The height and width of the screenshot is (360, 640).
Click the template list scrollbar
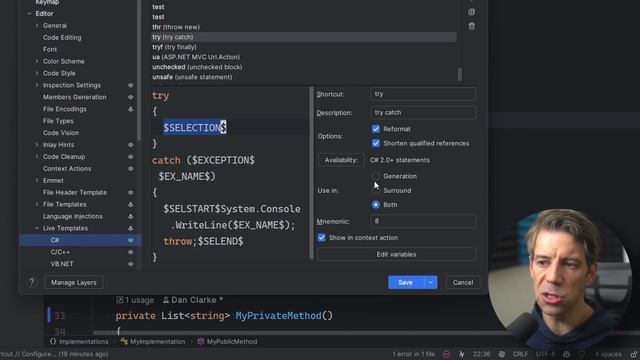(x=460, y=74)
